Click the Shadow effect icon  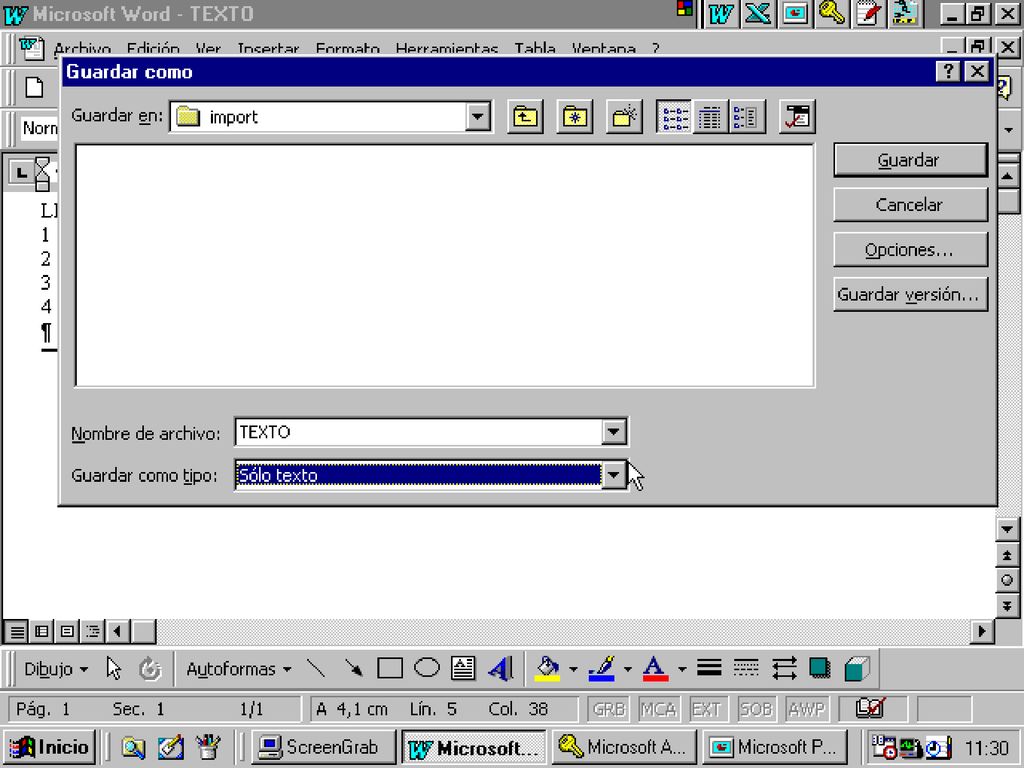(820, 669)
